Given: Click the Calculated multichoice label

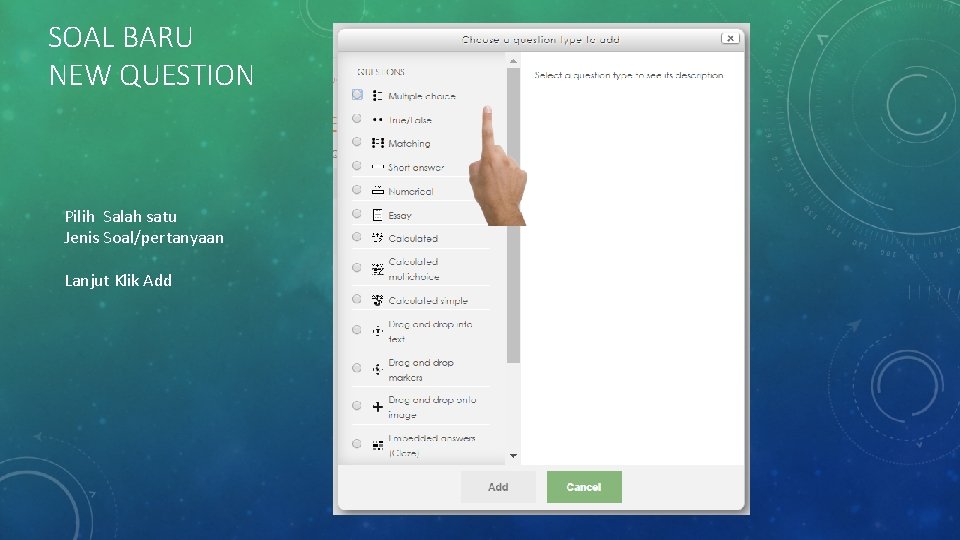Looking at the screenshot, I should (414, 269).
